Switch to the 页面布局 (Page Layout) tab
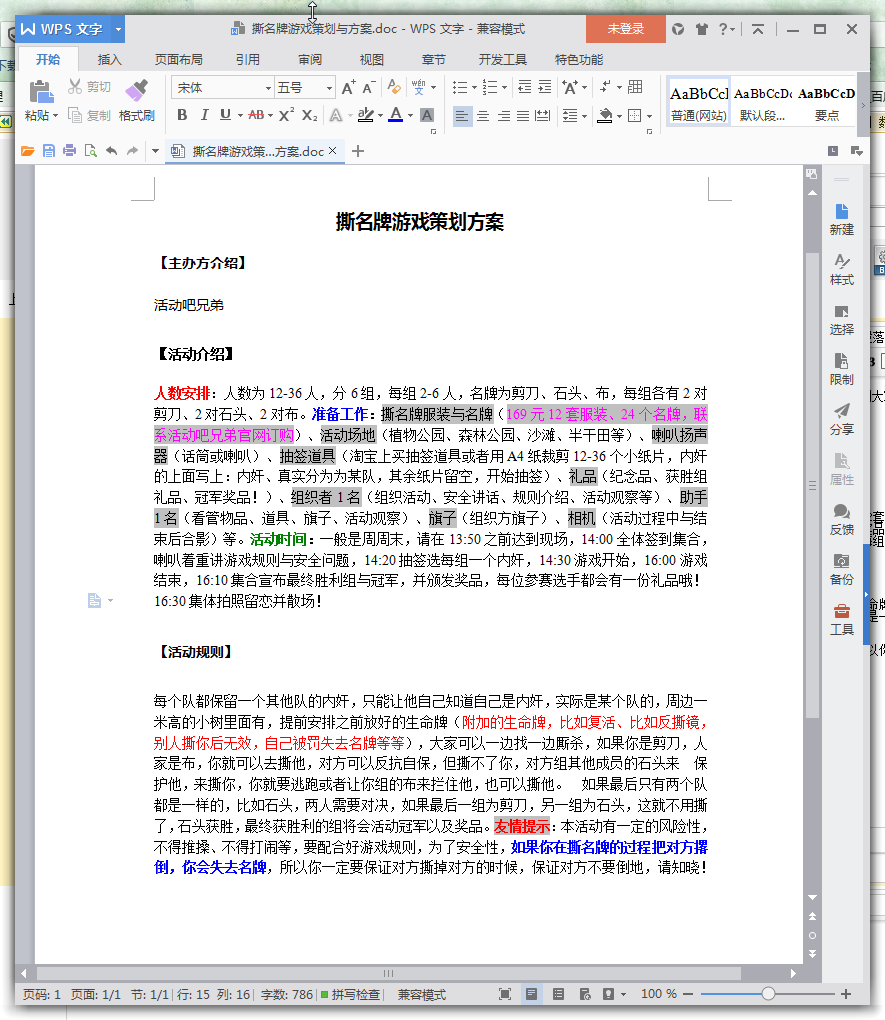This screenshot has height=1020, width=885. 178,60
